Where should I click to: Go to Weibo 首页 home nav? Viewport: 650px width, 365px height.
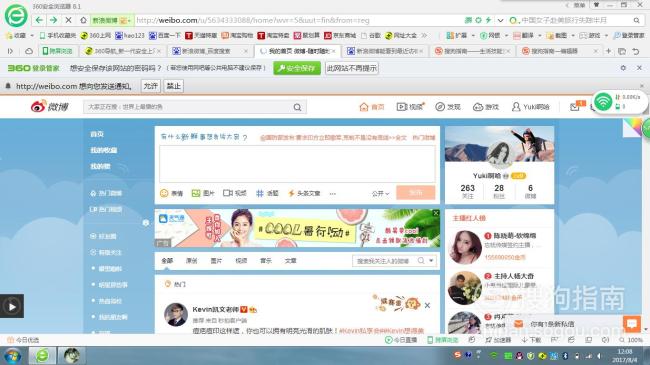point(372,107)
